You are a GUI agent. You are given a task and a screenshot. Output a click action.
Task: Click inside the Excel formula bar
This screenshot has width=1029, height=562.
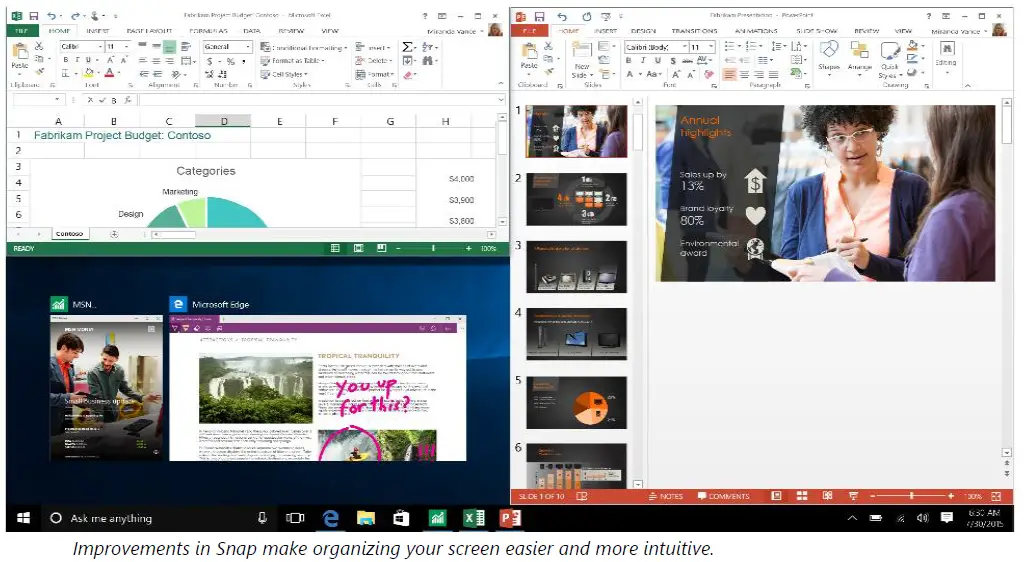click(320, 100)
